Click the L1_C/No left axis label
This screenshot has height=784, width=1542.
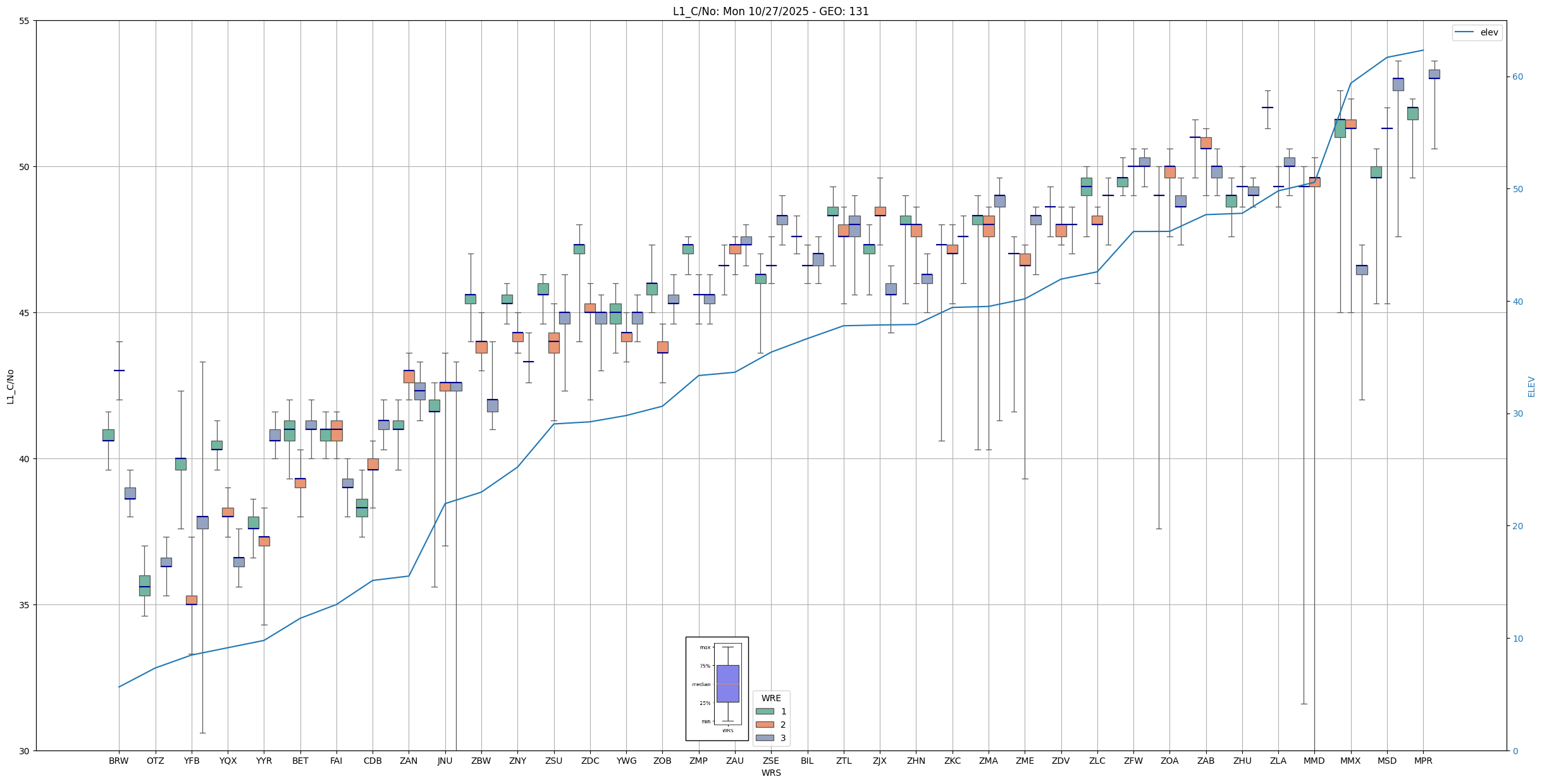10,386
